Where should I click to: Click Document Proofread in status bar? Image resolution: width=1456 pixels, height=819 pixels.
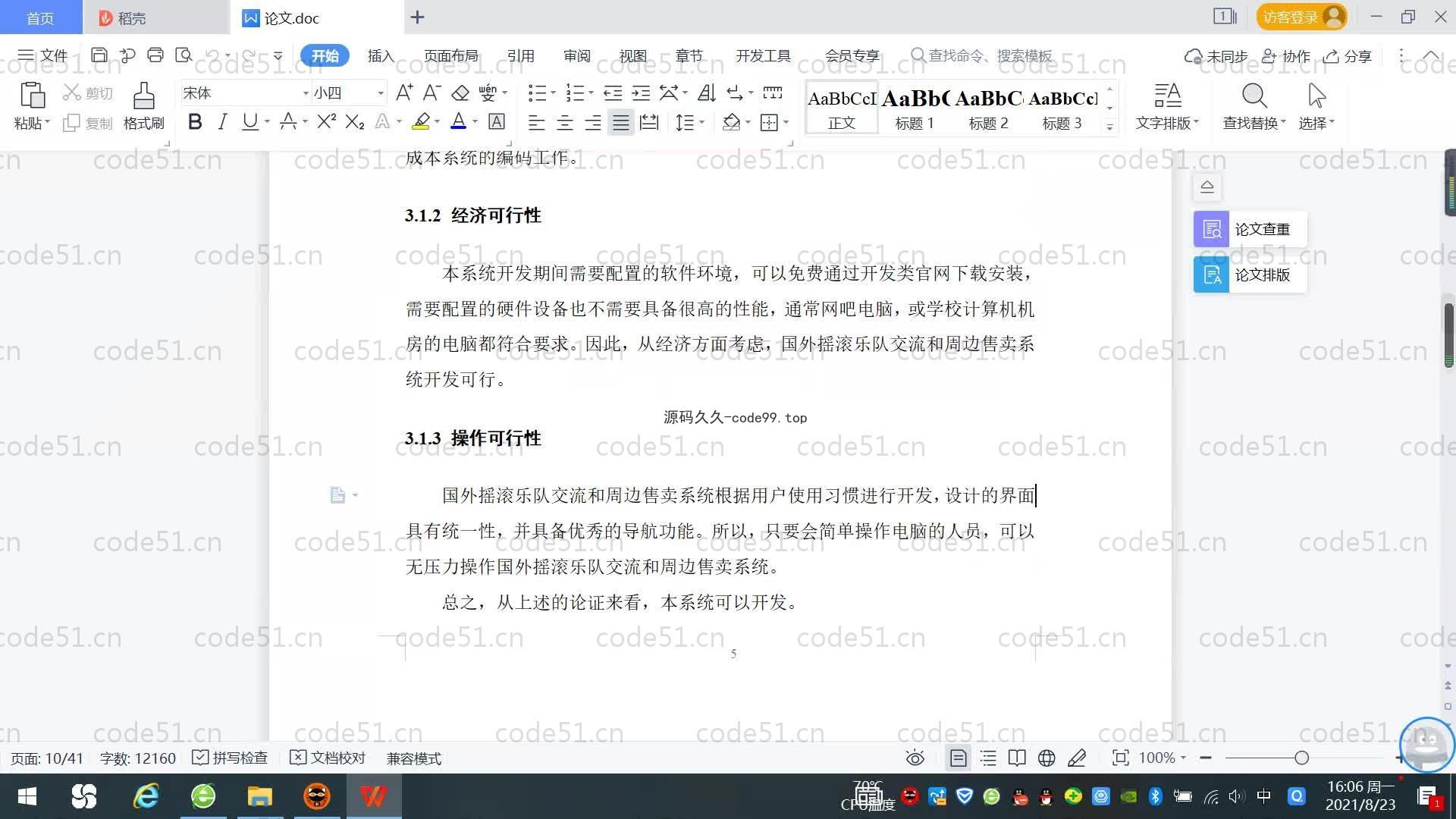point(328,758)
